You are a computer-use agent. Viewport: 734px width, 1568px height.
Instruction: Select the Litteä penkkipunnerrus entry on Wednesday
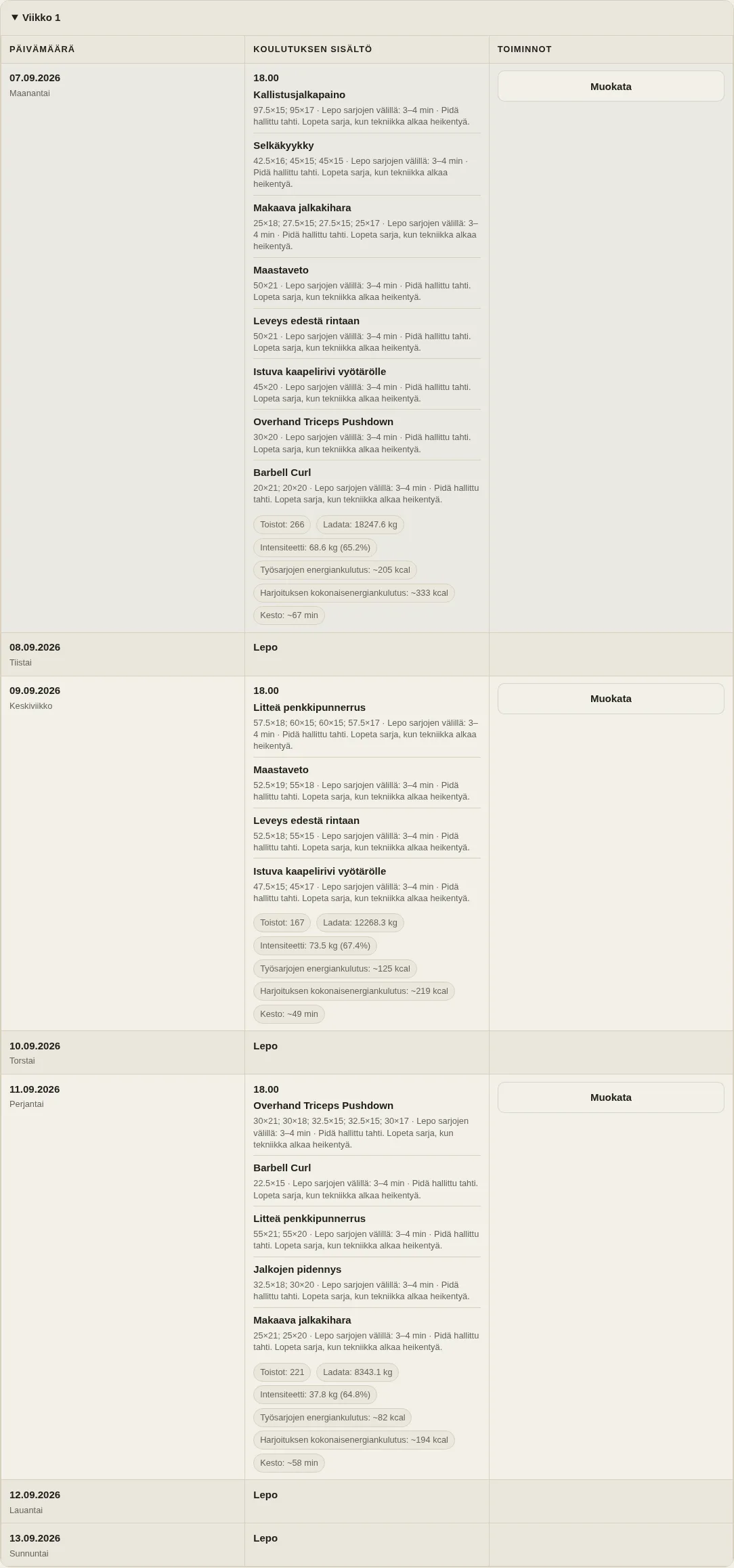[309, 707]
